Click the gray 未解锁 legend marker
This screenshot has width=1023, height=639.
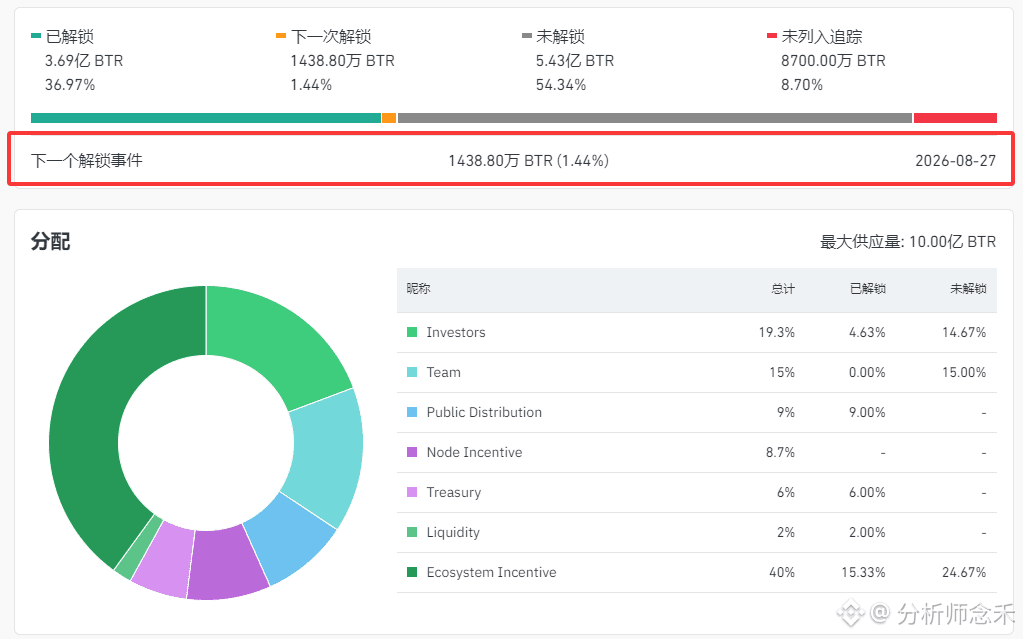[527, 36]
